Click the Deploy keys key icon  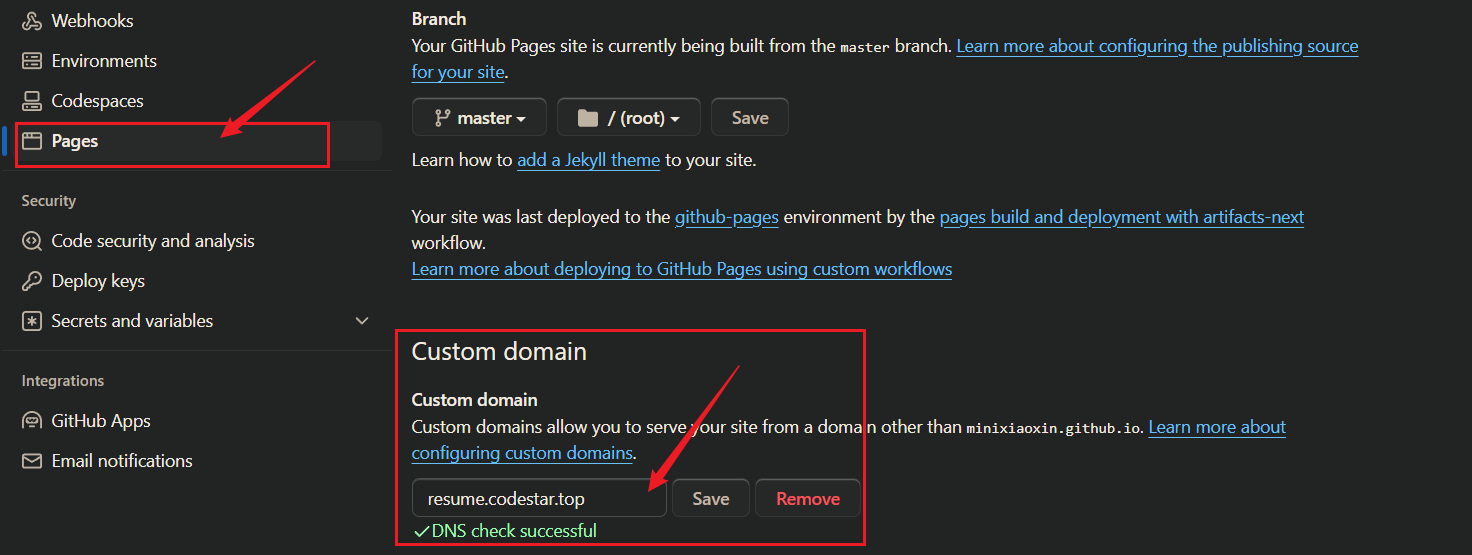point(32,281)
